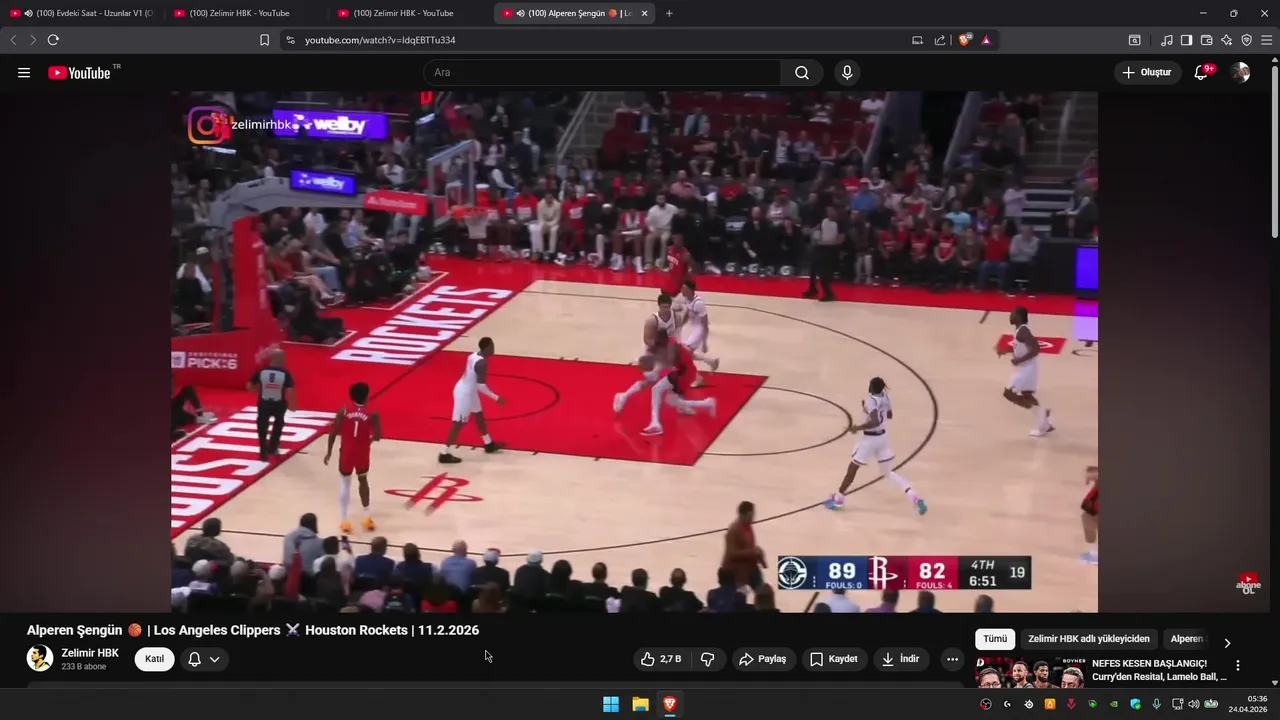Open NVIDIA tray icon
The width and height of the screenshot is (1280, 720).
[x=1114, y=704]
